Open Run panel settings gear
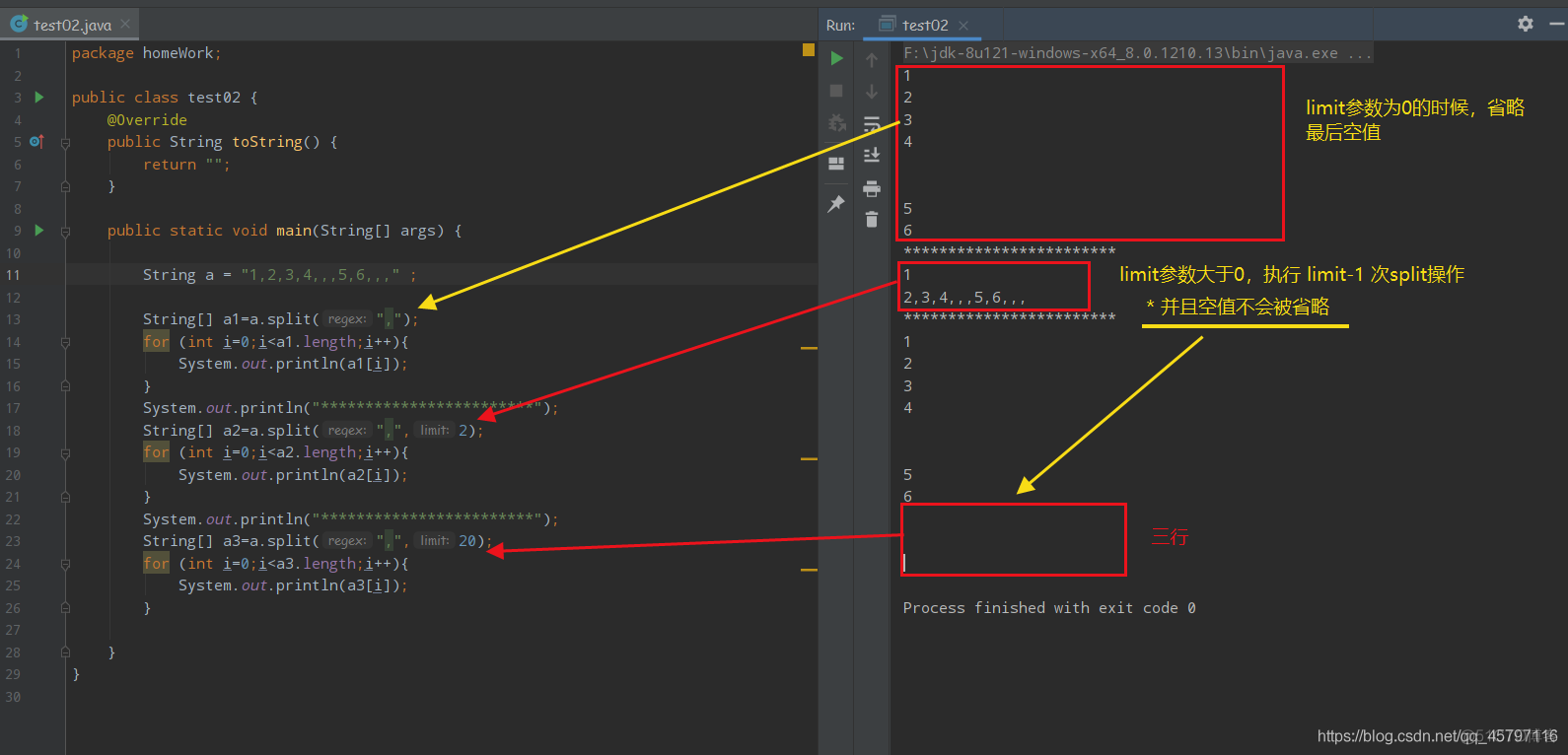Viewport: 1568px width, 755px height. tap(1526, 24)
